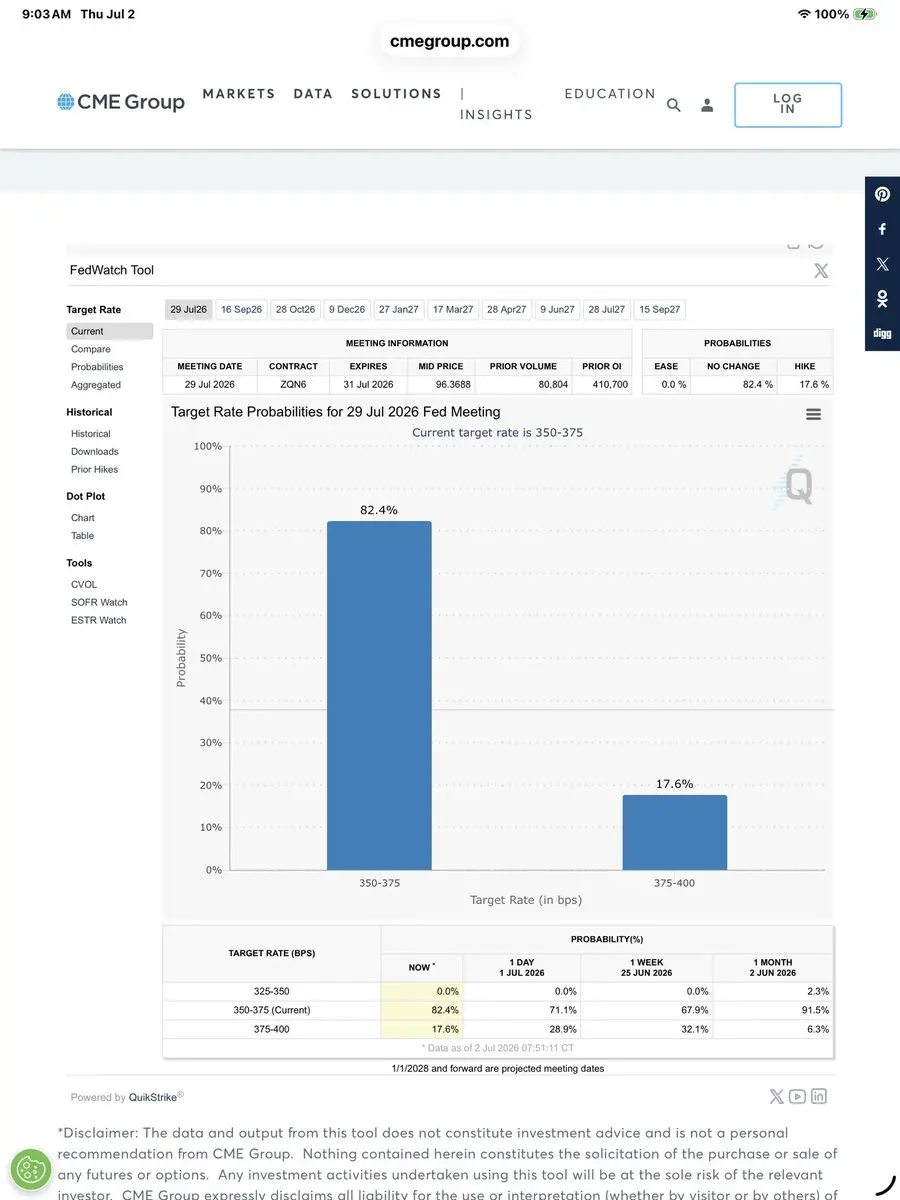Viewport: 900px width, 1200px height.
Task: Switch to 15 Sep27 meeting tab
Action: click(660, 310)
